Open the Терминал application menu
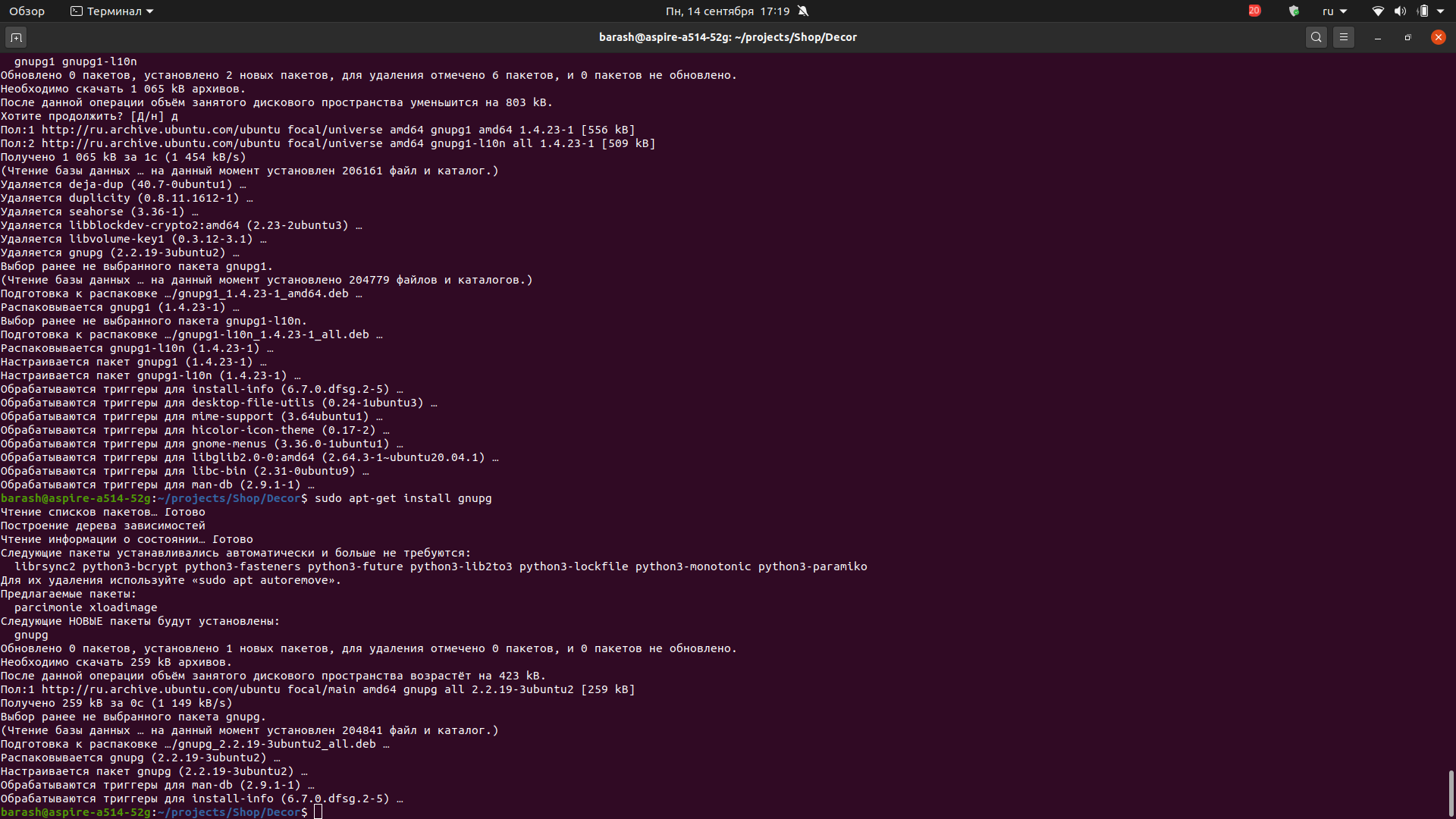Screen dimensions: 1456x819 tap(112, 11)
